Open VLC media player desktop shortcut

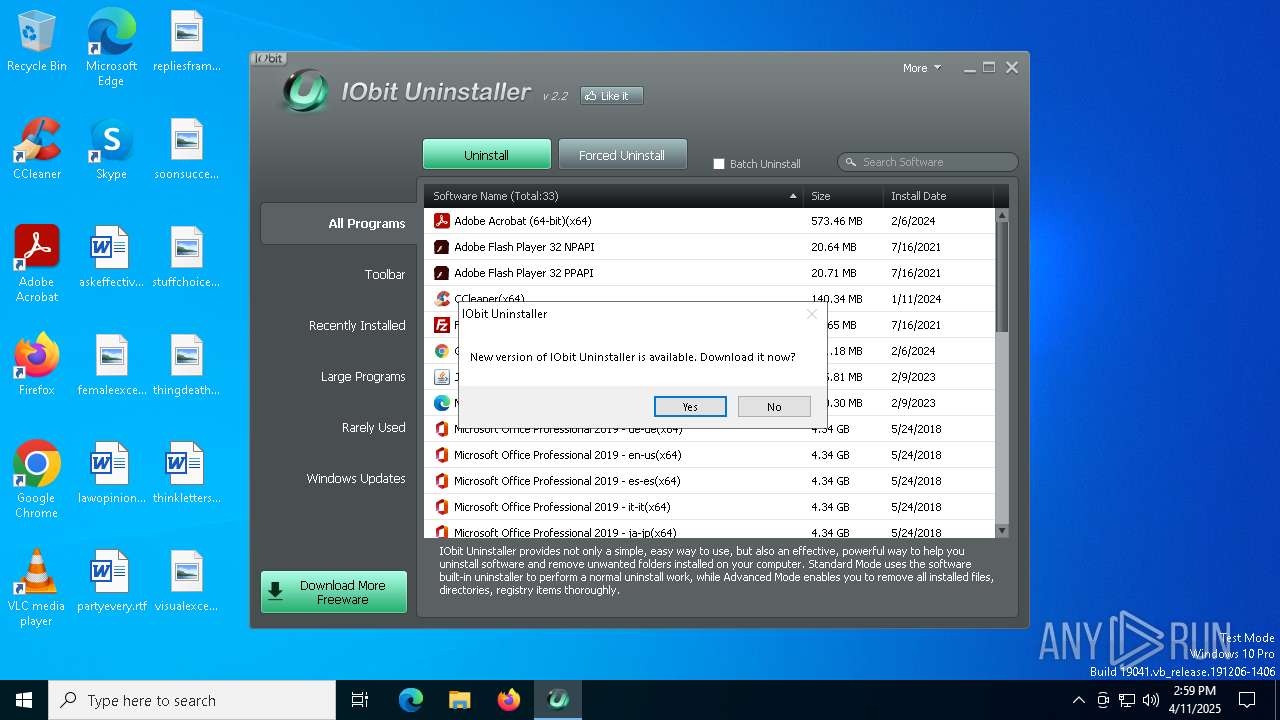pos(37,588)
